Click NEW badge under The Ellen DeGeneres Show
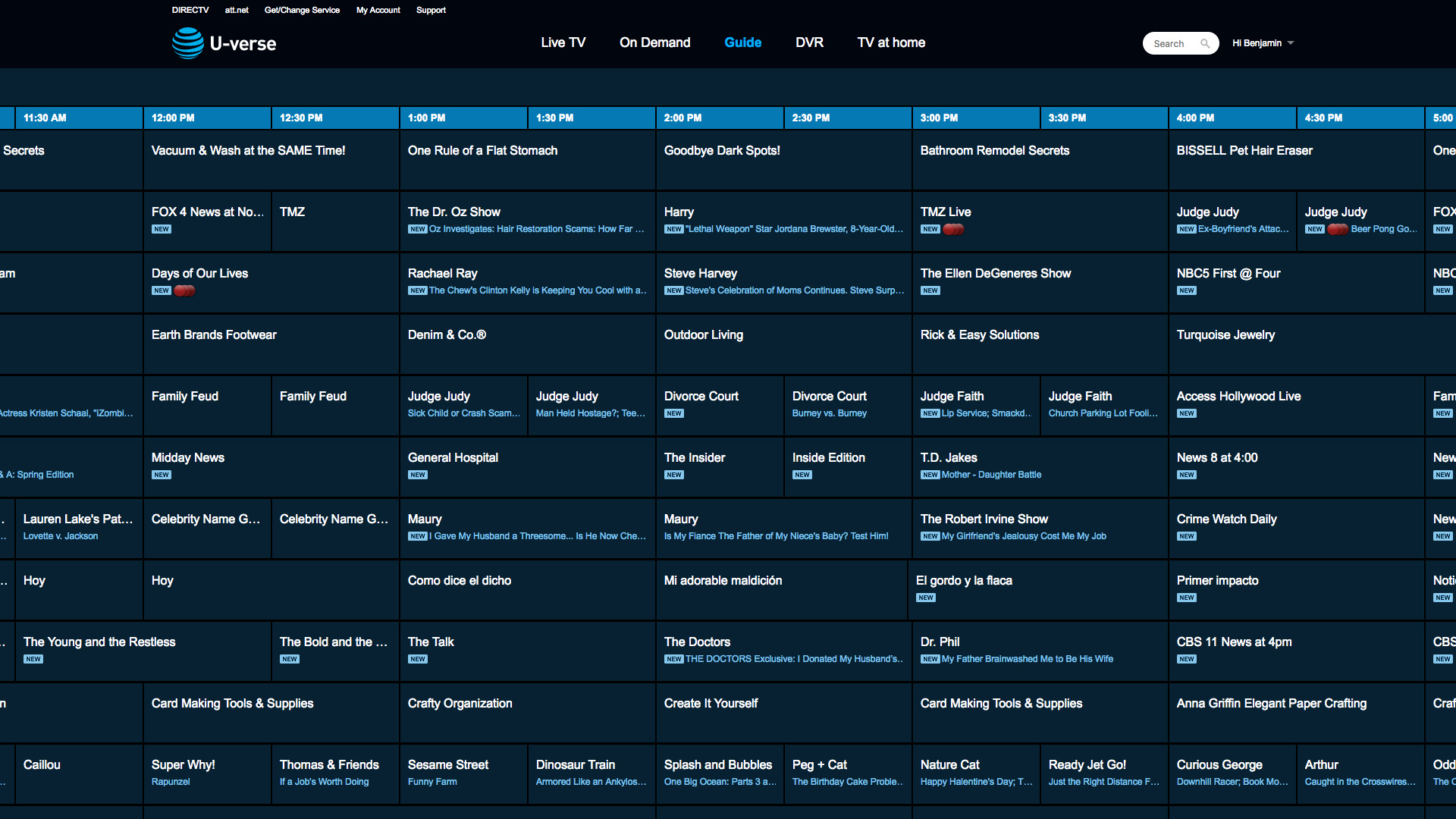 coord(930,290)
